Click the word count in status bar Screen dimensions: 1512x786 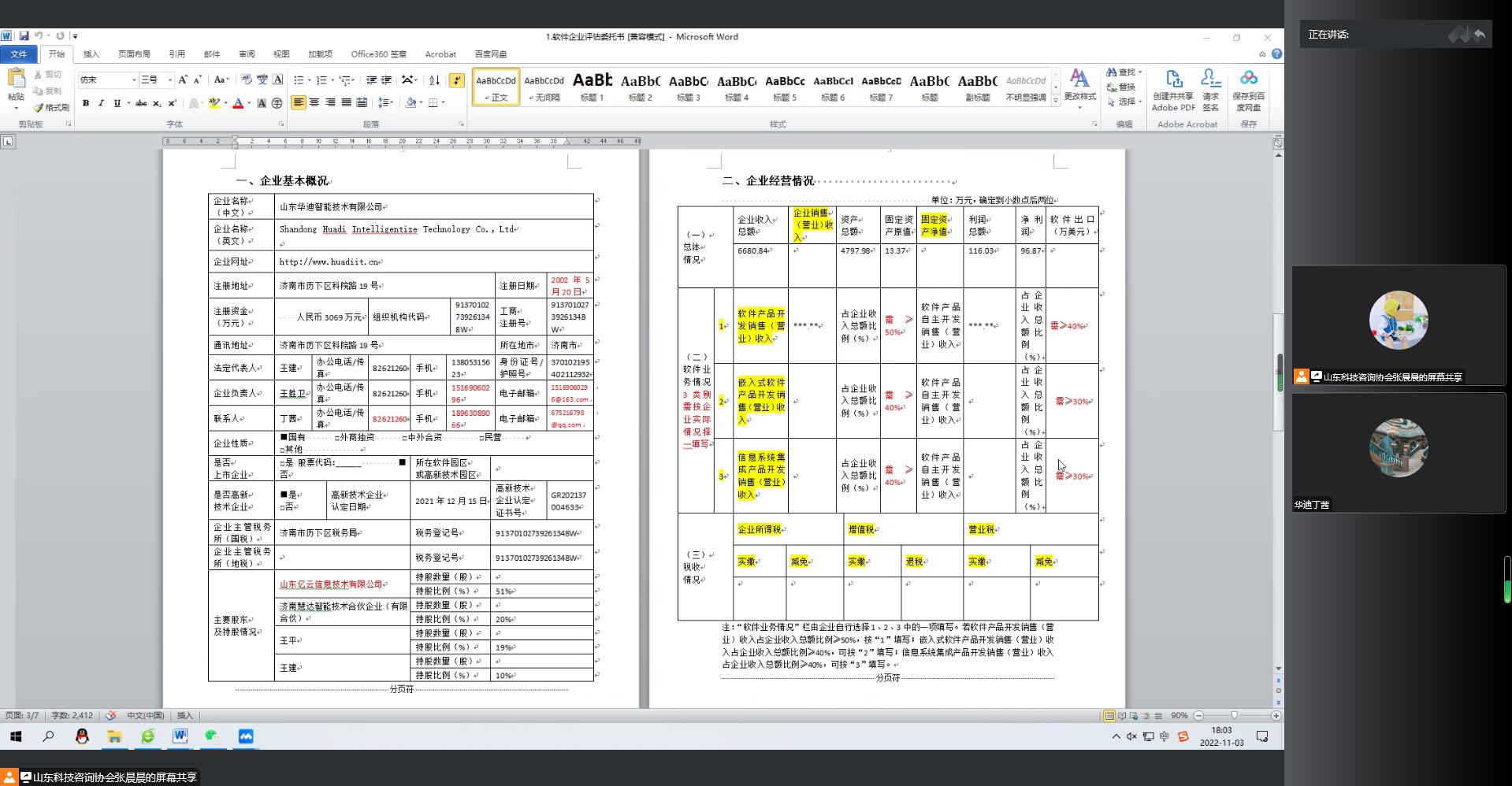click(x=72, y=716)
